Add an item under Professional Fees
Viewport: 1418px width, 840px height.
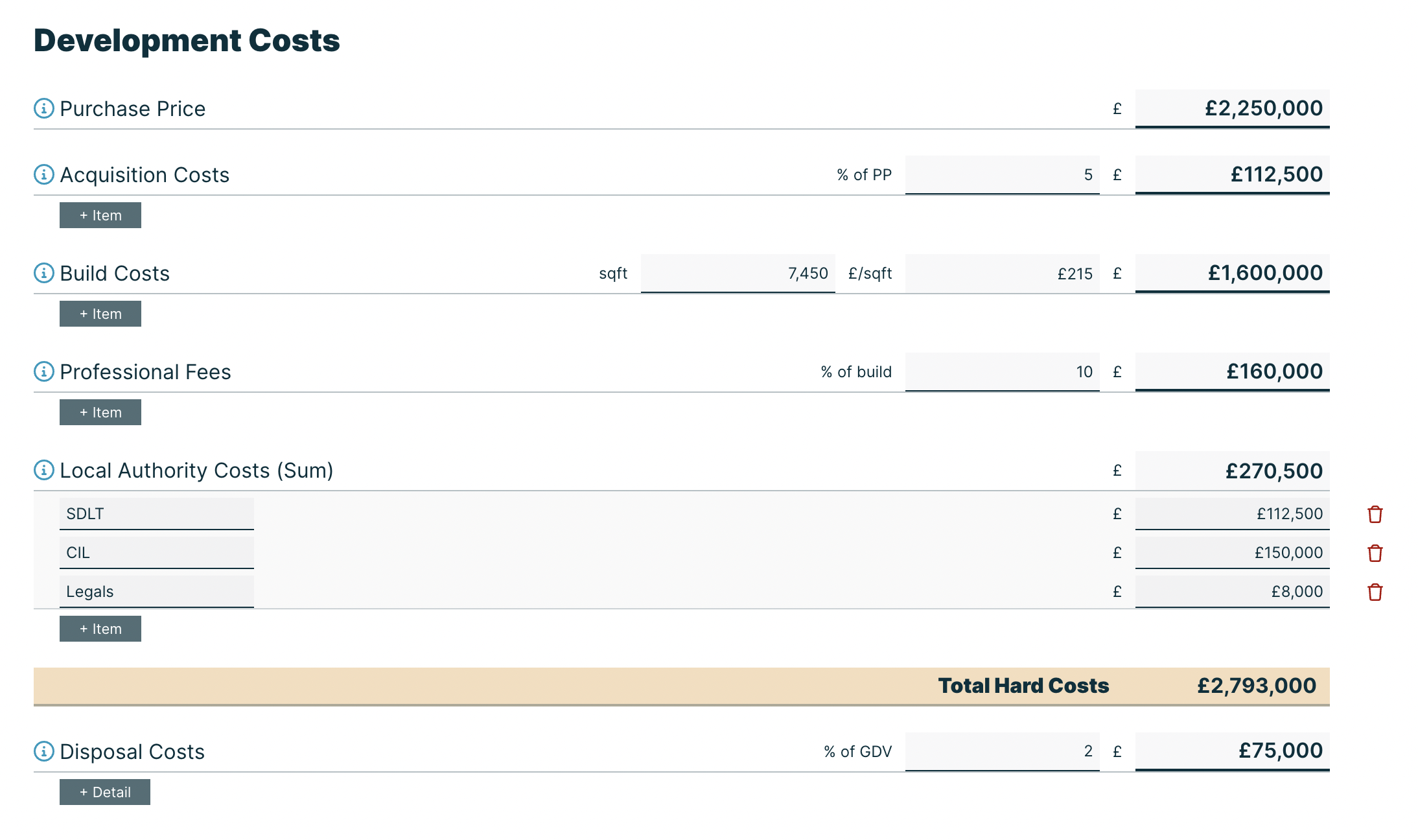point(100,412)
